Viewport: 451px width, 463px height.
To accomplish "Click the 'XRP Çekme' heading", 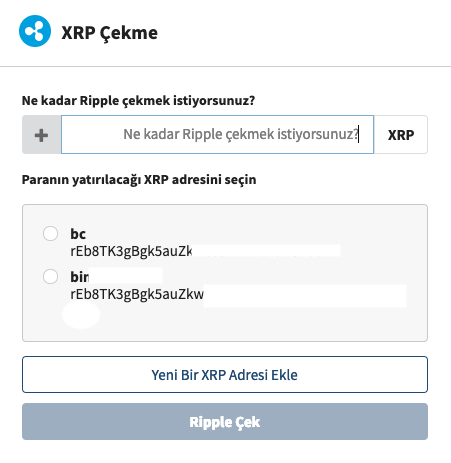I will pyautogui.click(x=110, y=33).
